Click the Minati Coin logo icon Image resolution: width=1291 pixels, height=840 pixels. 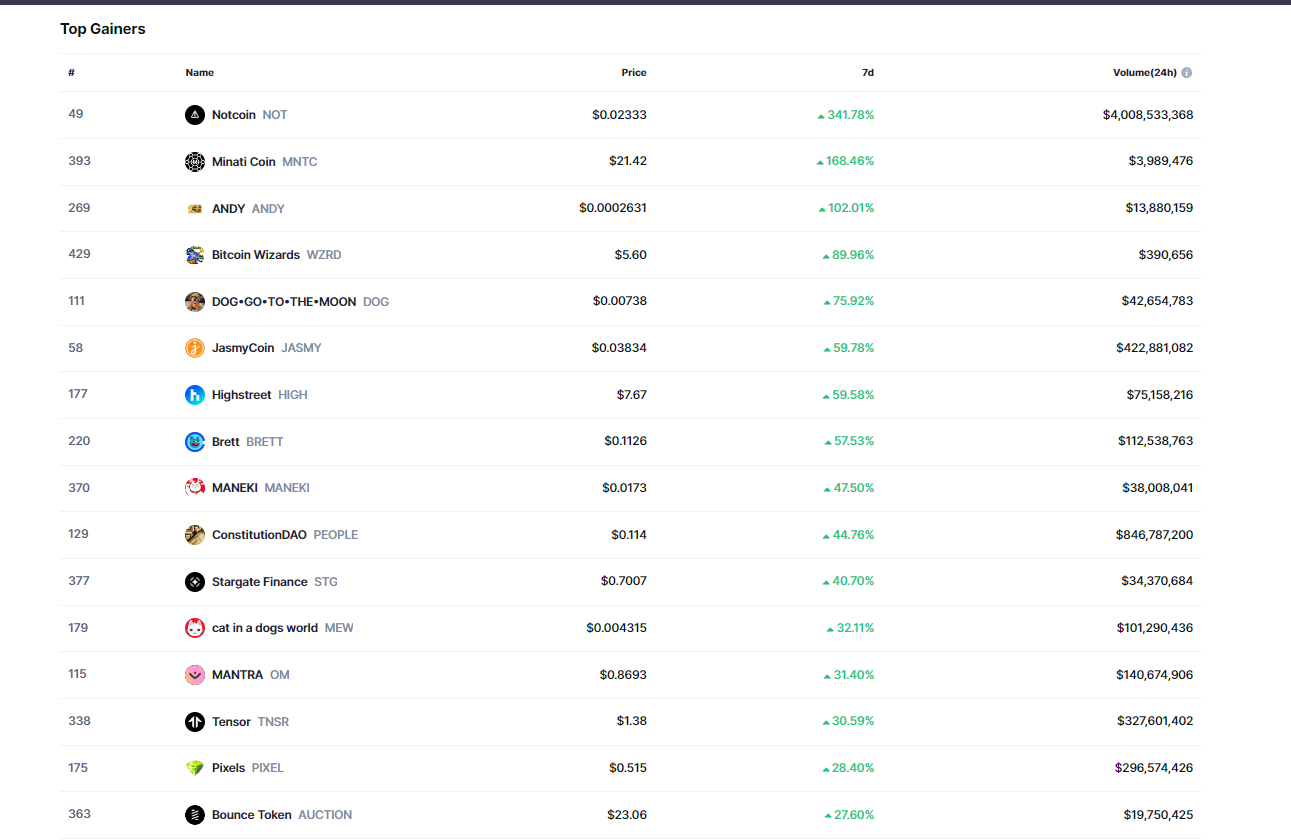[195, 162]
